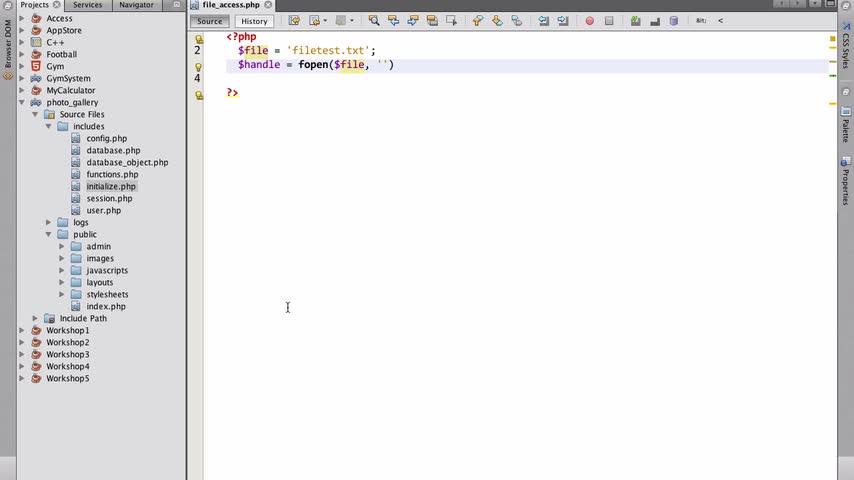Image resolution: width=854 pixels, height=480 pixels.
Task: Close the file_access.php tab
Action: tap(268, 4)
